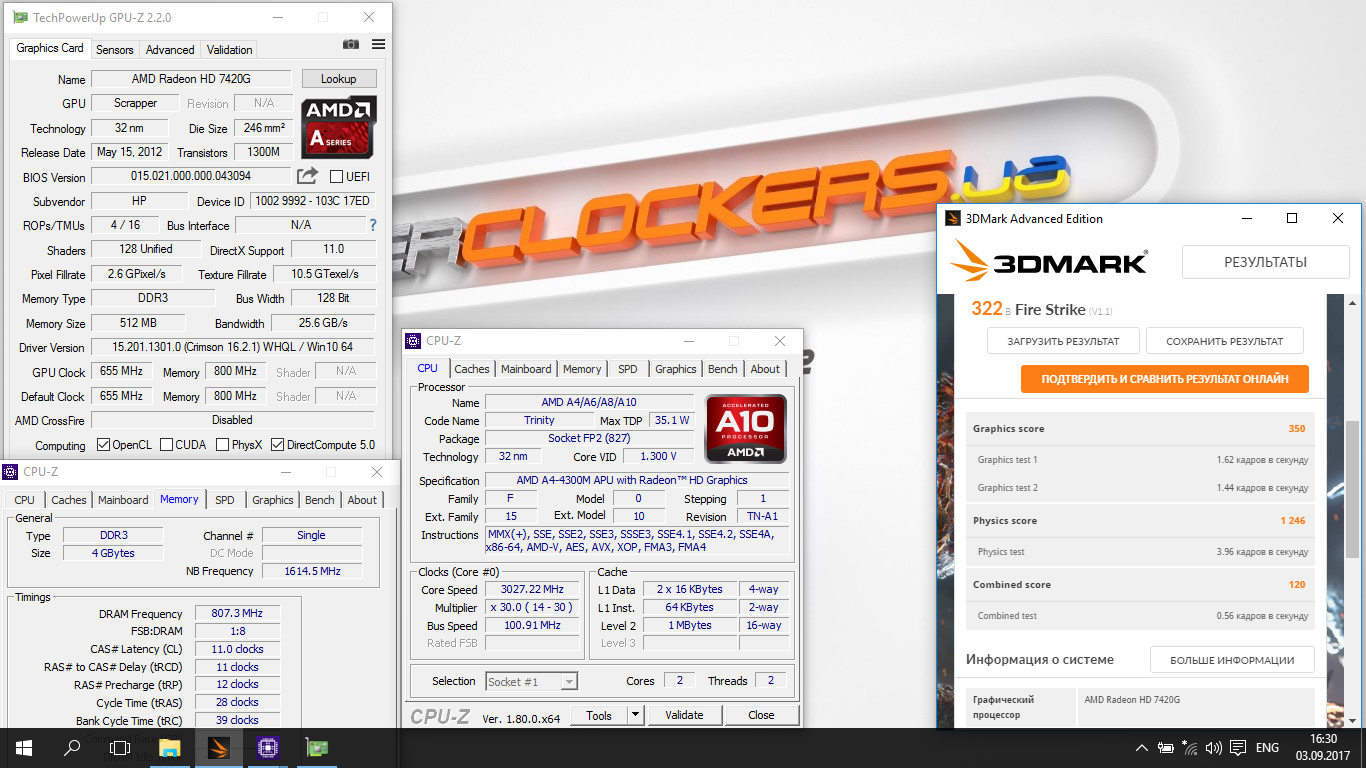Open SPD tab in rear CPU-Z Memory window

tap(225, 500)
